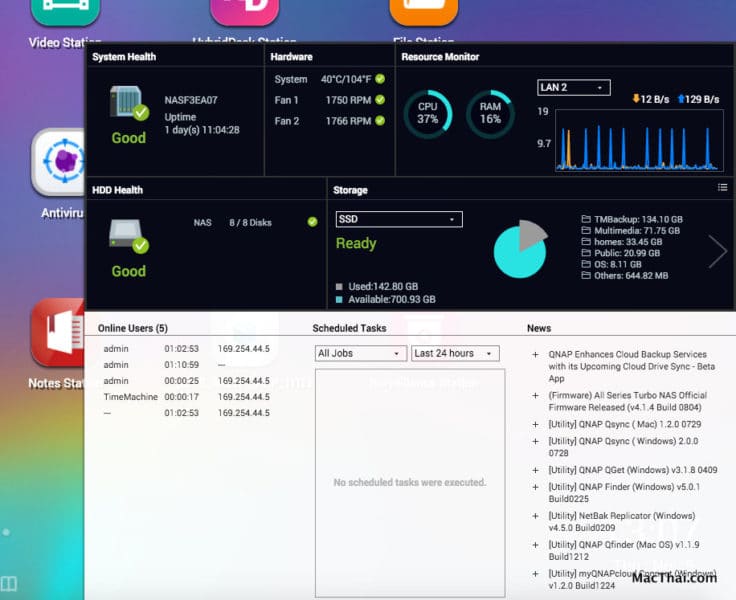Image resolution: width=736 pixels, height=600 pixels.
Task: Select admin user row with 00:00:25
Action: [187, 381]
